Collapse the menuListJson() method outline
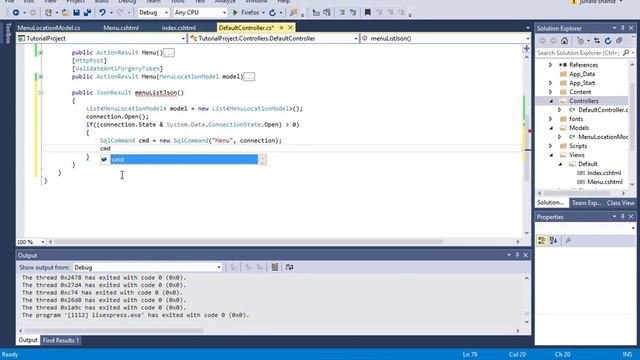 click(41, 93)
